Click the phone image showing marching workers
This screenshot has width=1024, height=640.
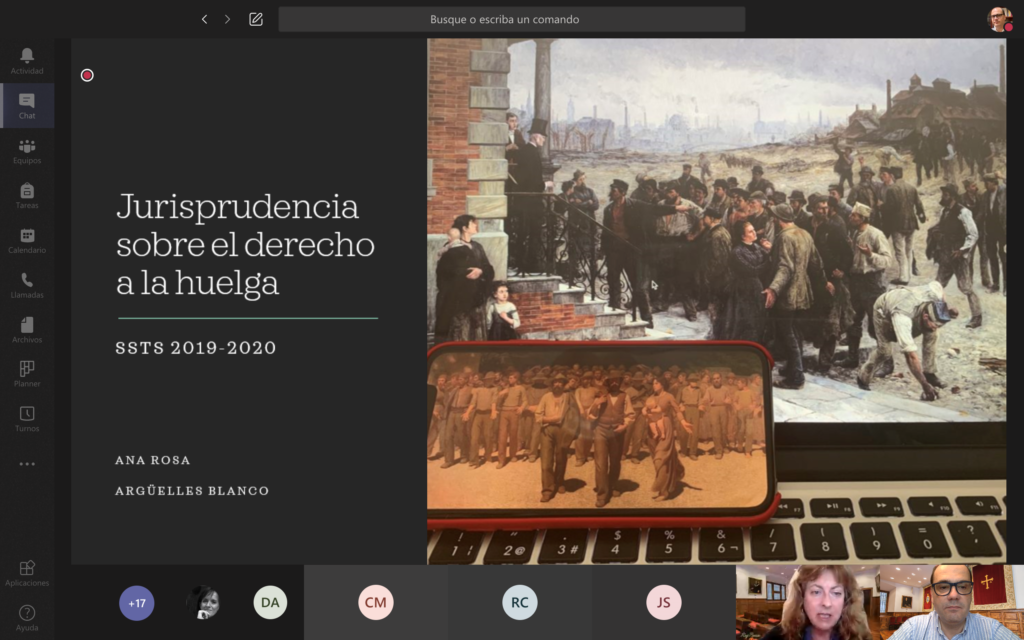[601, 432]
